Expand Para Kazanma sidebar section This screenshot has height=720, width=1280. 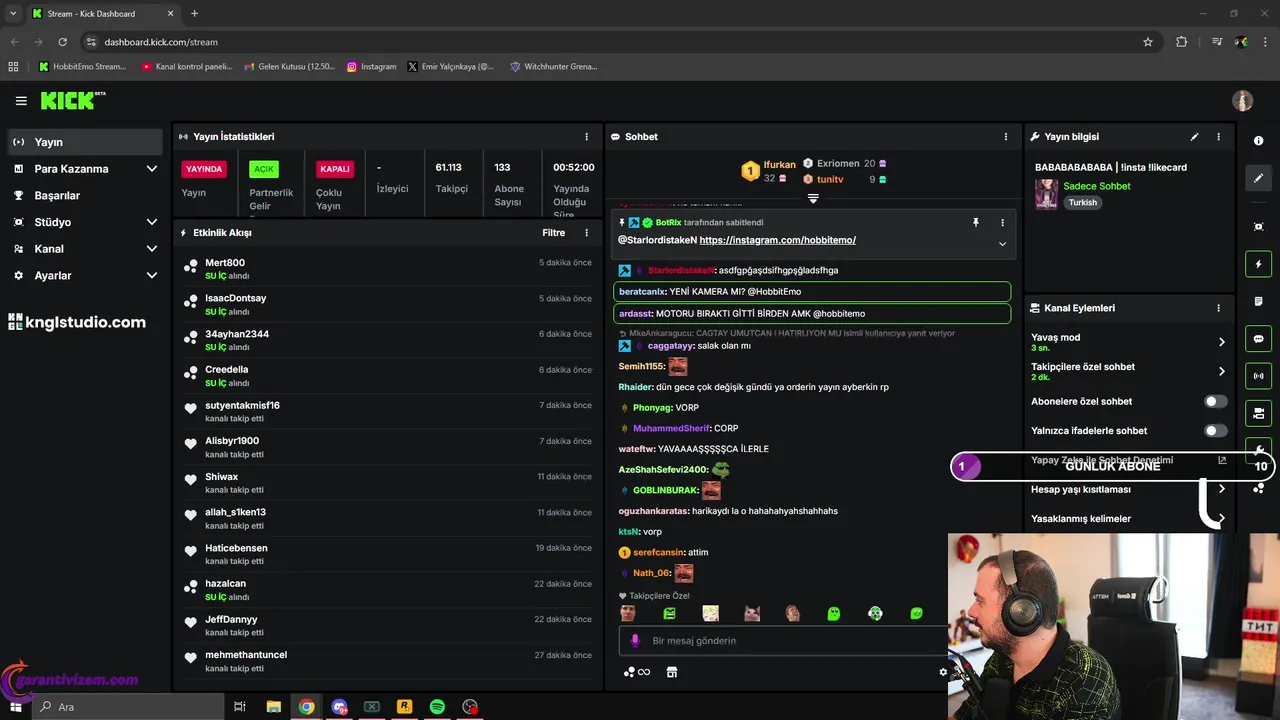(x=152, y=169)
